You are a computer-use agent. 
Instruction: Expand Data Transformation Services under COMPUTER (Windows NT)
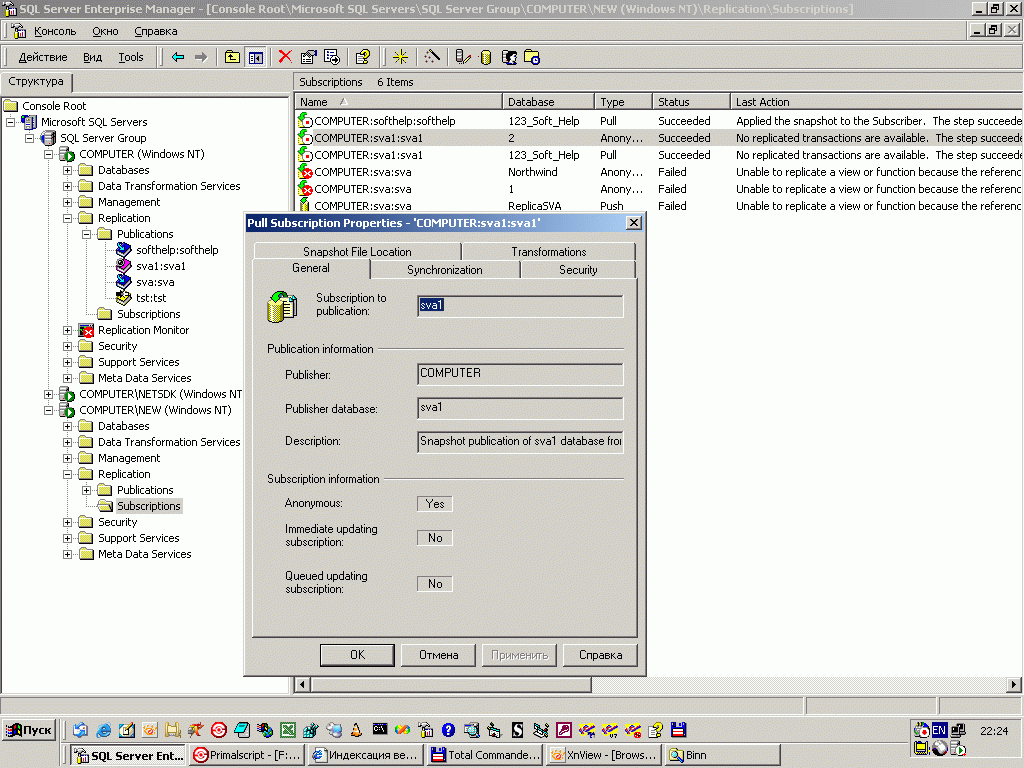(67, 187)
